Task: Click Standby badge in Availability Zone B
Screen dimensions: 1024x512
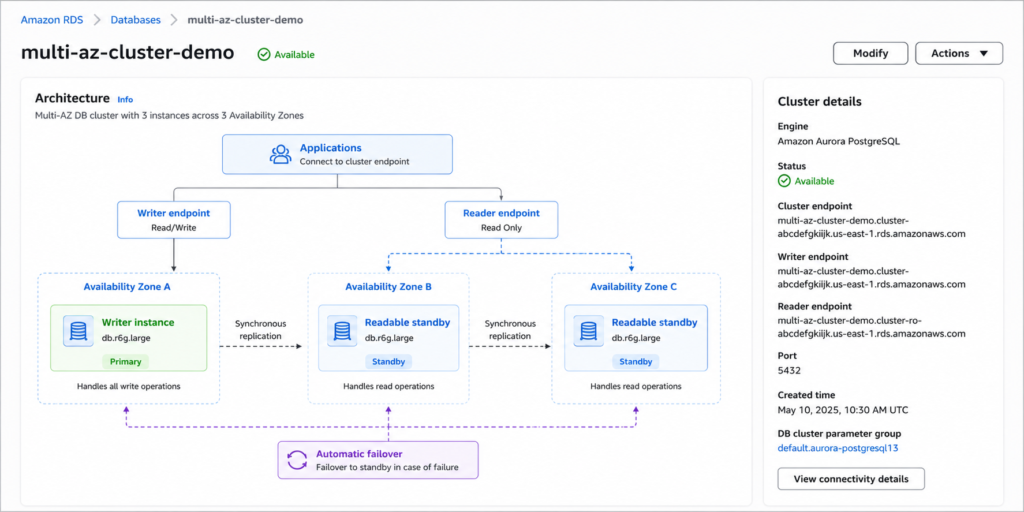Action: 388,361
